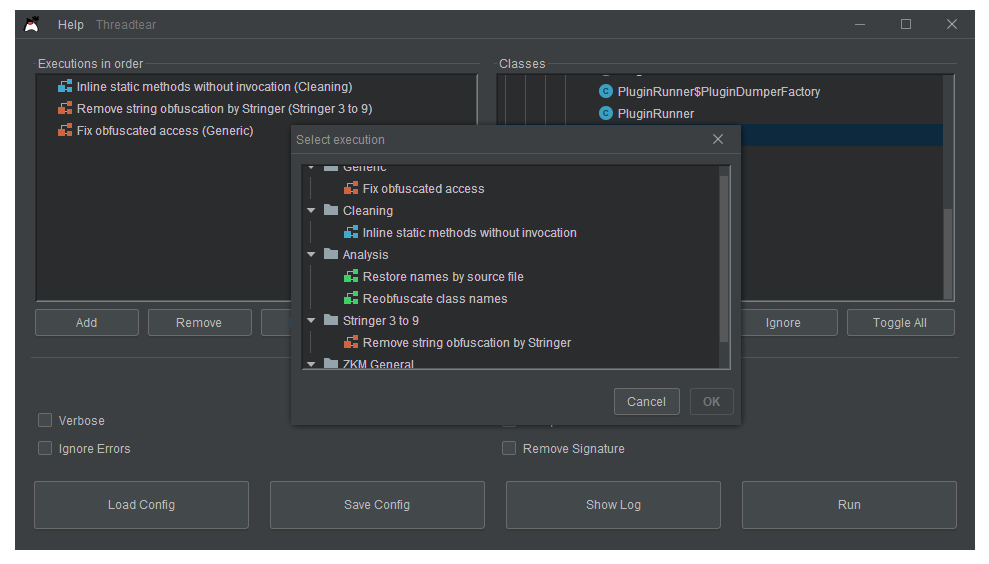Click the Classes panel vertical scrollbar
This screenshot has width=989, height=564.
(948, 252)
